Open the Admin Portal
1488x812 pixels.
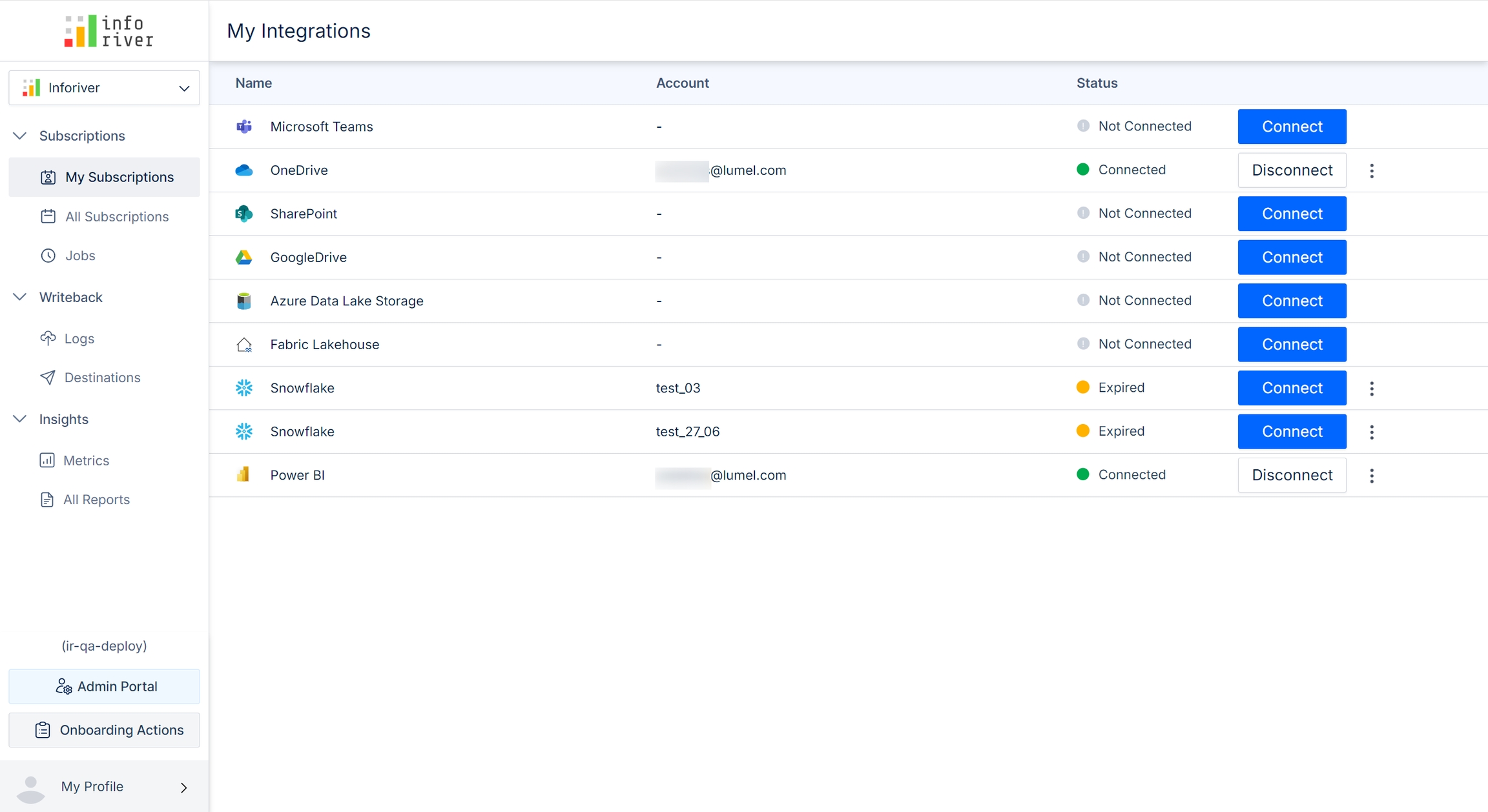coord(104,686)
